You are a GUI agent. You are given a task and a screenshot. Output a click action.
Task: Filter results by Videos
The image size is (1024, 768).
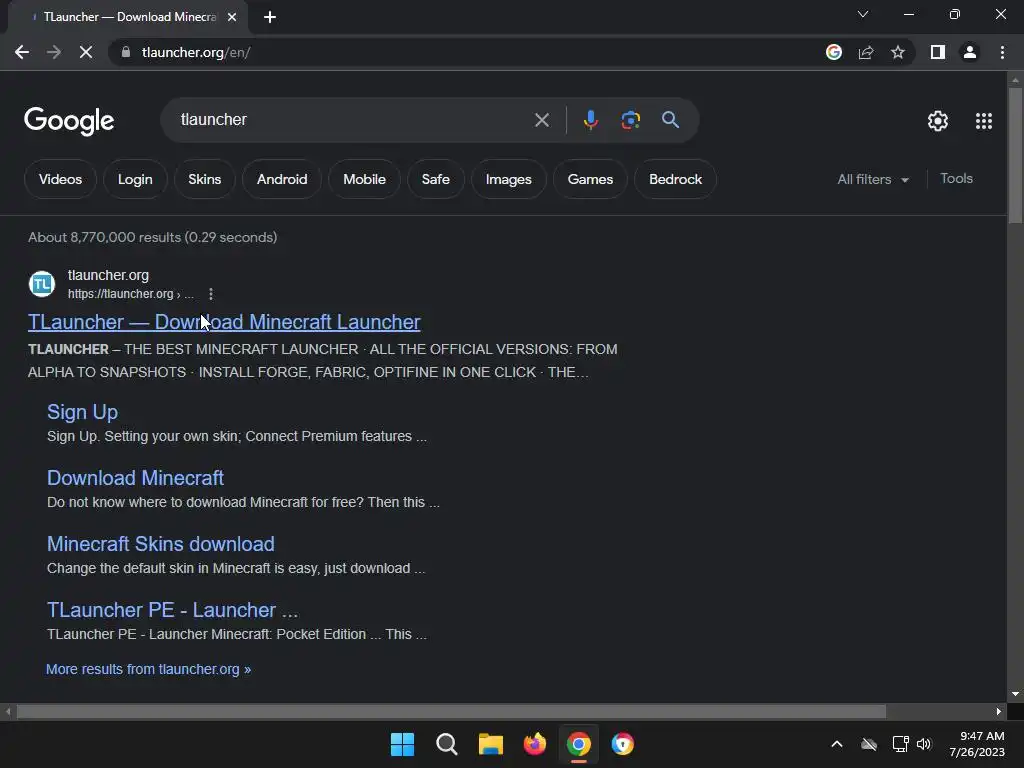(x=60, y=179)
